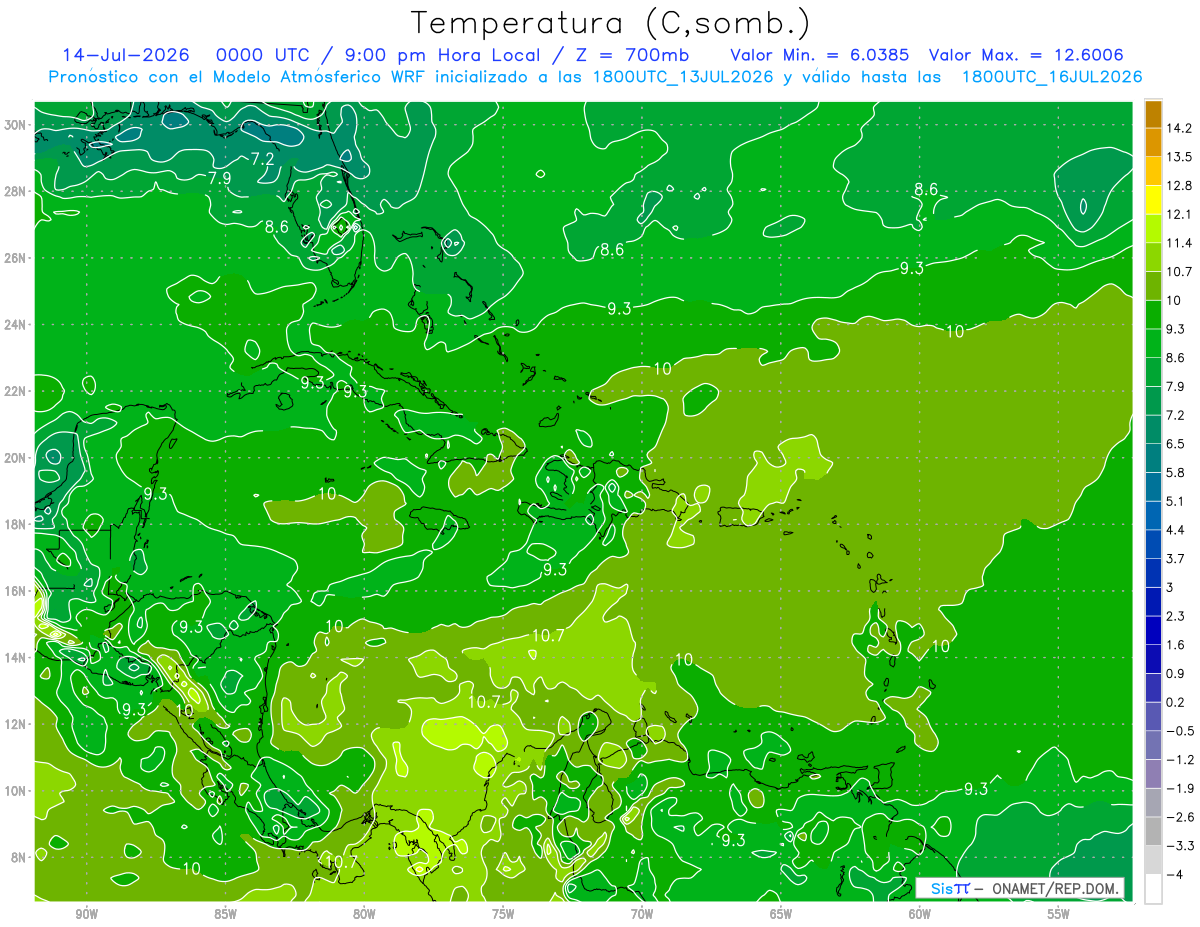1200x927 pixels.
Task: Click the '3.7' colorbar label
Action: 1176,558
